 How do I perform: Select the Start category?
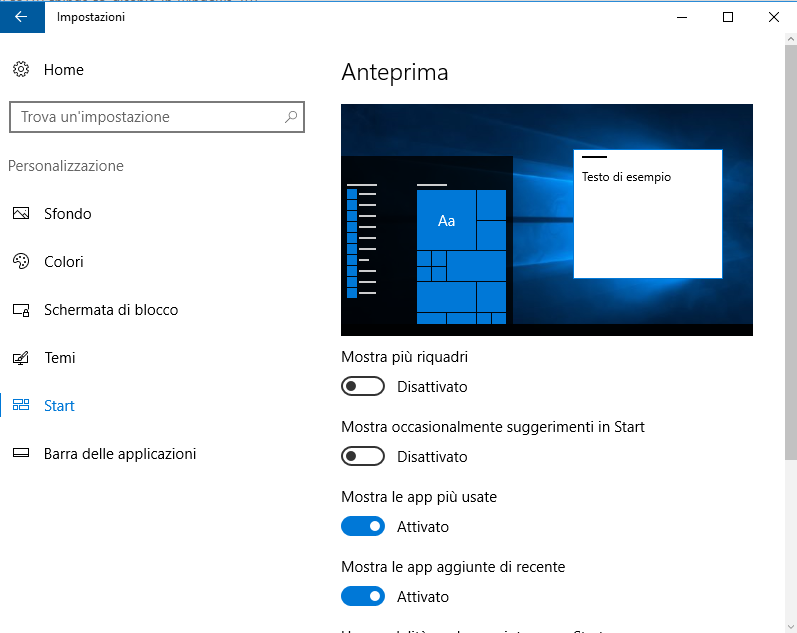pos(59,406)
